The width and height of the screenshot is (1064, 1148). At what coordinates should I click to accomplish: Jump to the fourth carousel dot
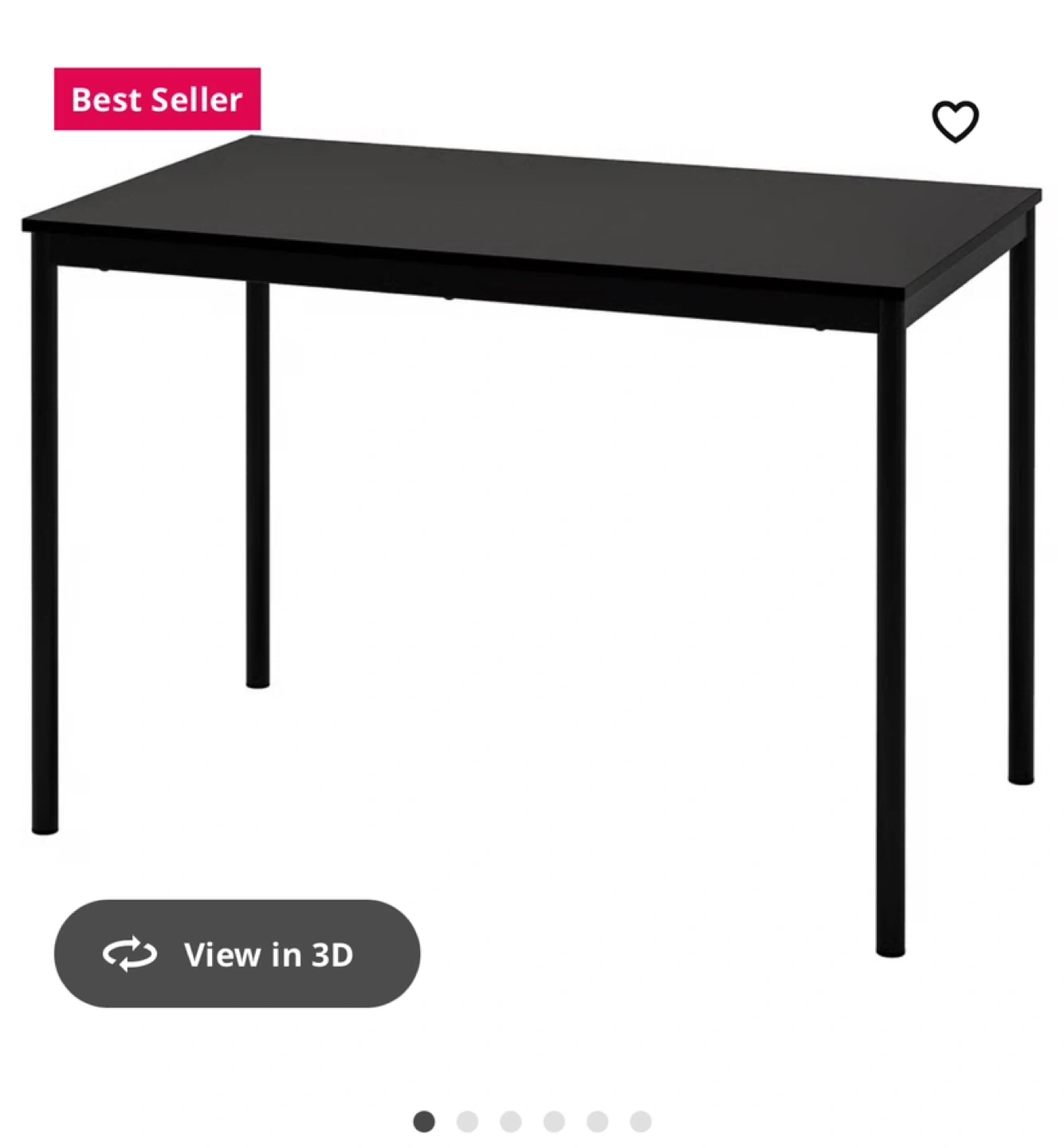click(554, 1122)
